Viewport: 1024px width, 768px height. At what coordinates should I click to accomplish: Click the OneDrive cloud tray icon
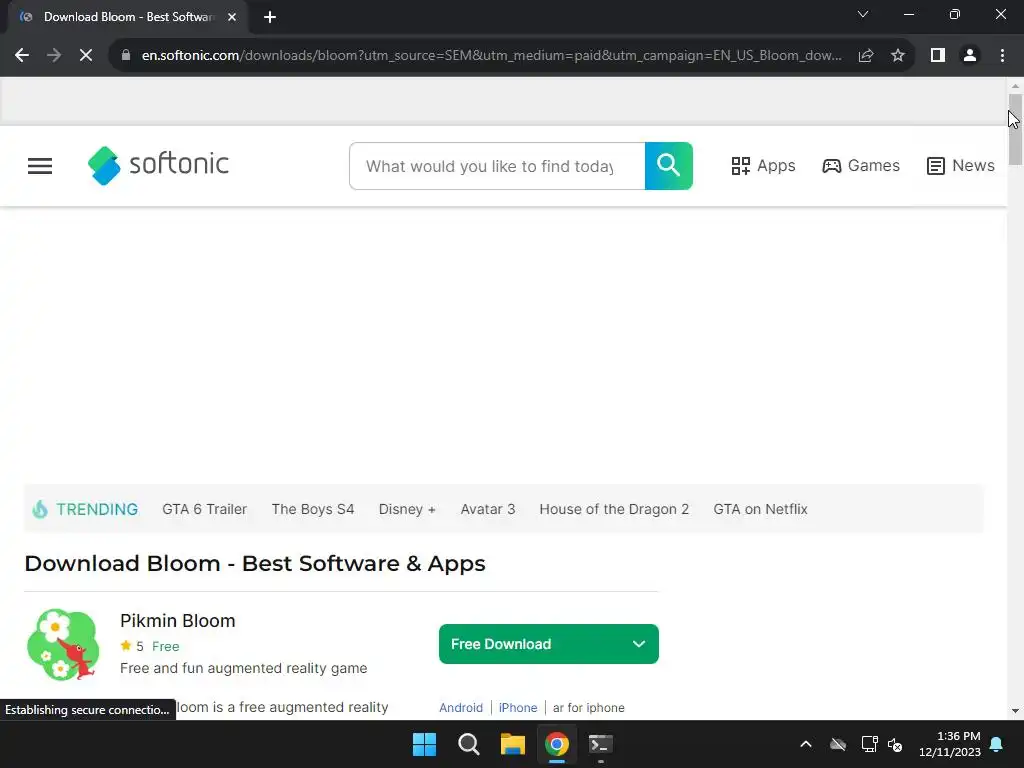coord(838,744)
